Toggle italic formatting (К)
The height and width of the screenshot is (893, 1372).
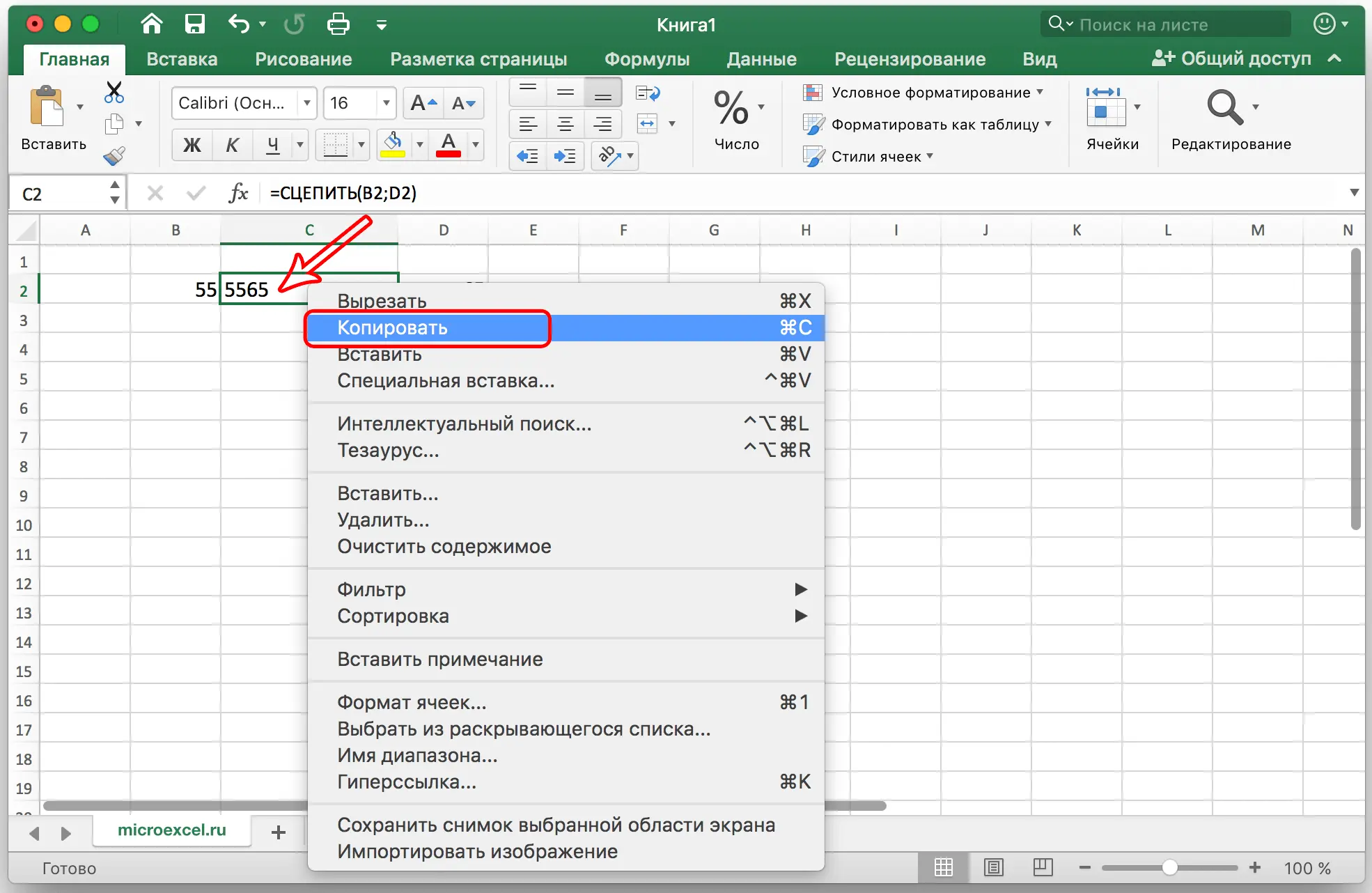point(232,145)
